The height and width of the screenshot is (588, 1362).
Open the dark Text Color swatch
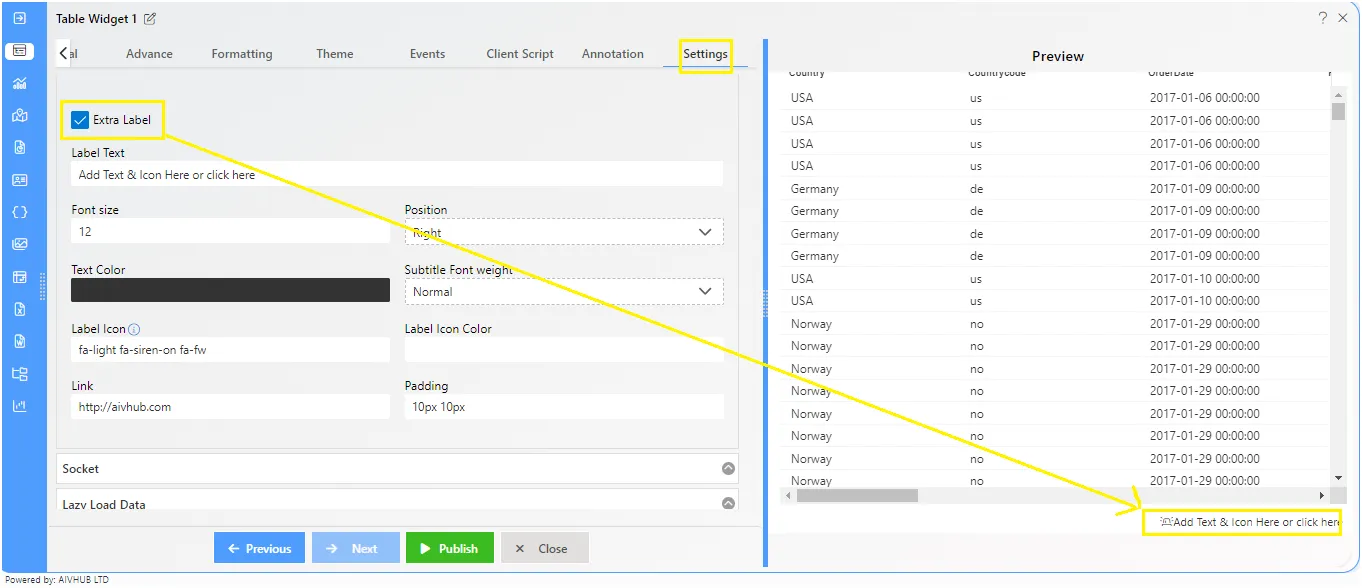point(230,290)
